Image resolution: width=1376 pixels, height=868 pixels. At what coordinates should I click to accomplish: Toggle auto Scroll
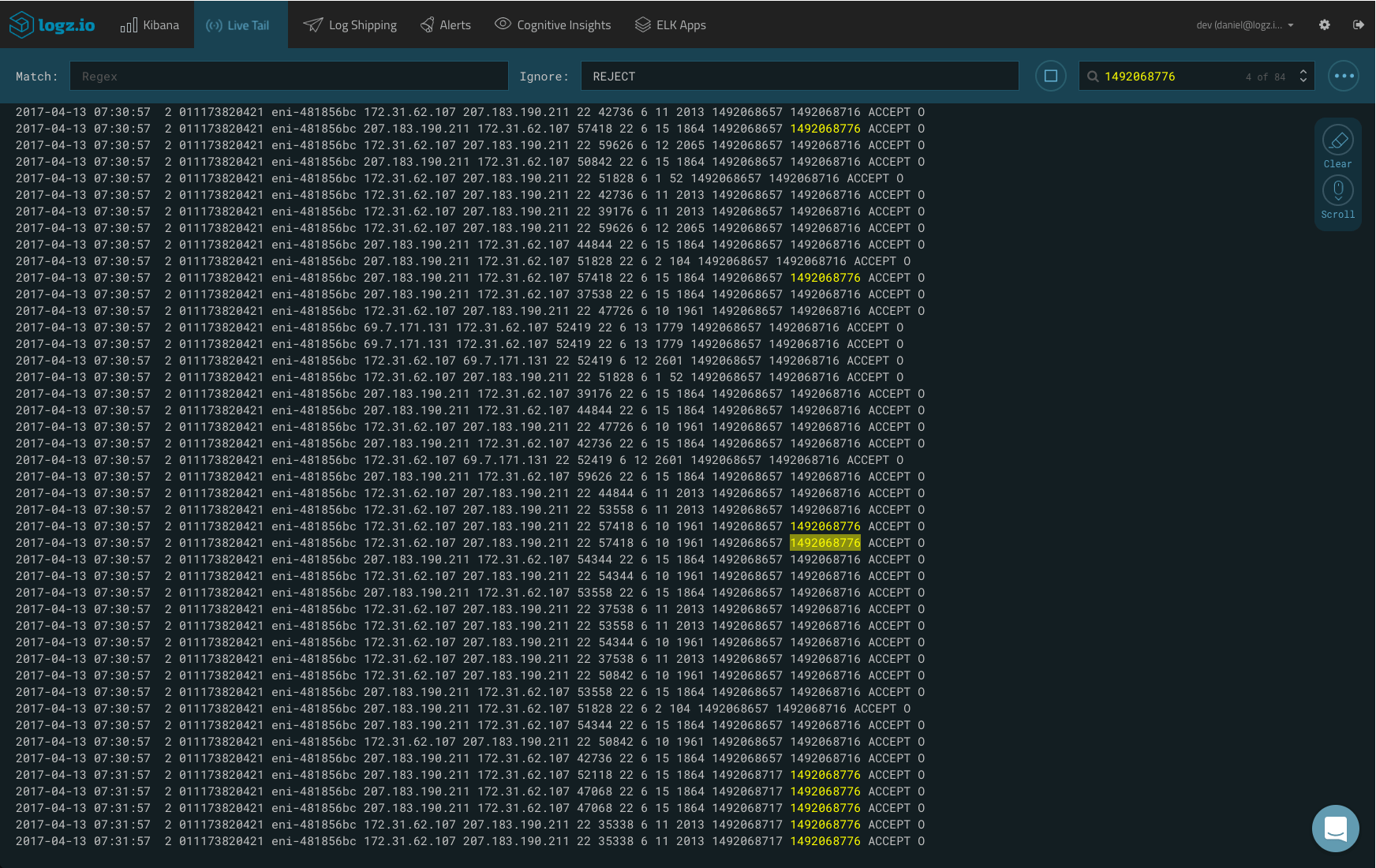(x=1338, y=197)
